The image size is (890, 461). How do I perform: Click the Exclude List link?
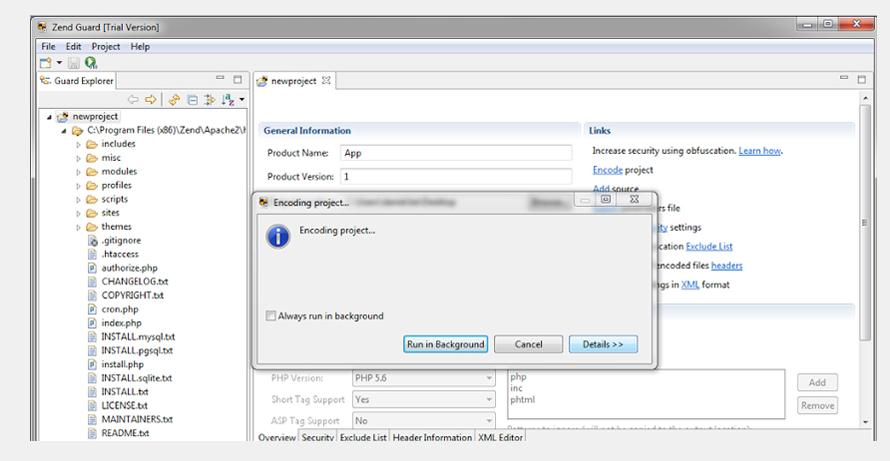tap(709, 246)
